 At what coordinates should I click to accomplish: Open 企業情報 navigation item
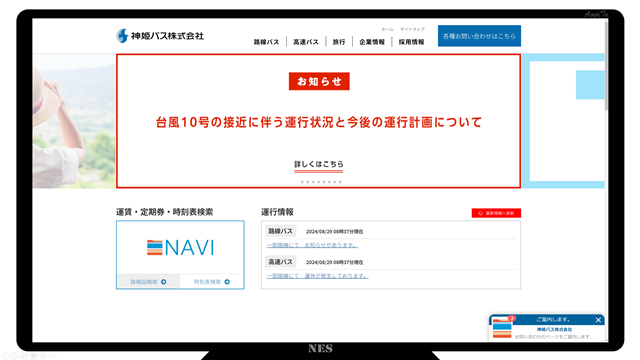372,42
